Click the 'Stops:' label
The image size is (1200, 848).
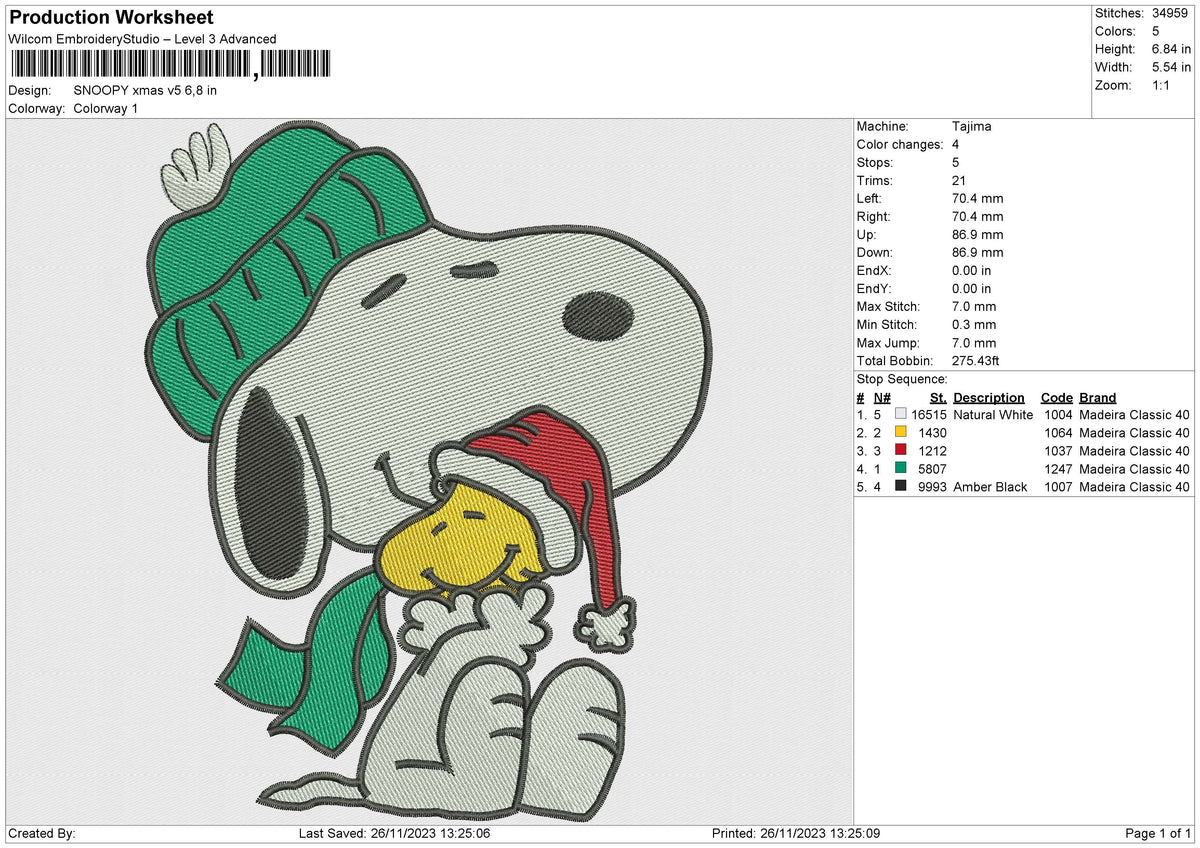click(x=875, y=163)
